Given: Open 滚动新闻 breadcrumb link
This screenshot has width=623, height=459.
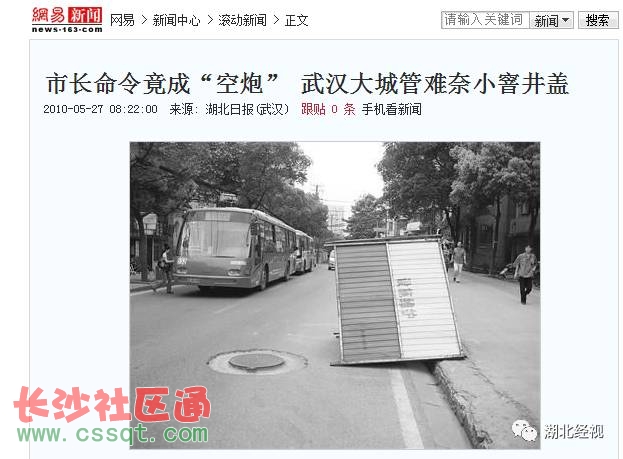Looking at the screenshot, I should [x=242, y=20].
